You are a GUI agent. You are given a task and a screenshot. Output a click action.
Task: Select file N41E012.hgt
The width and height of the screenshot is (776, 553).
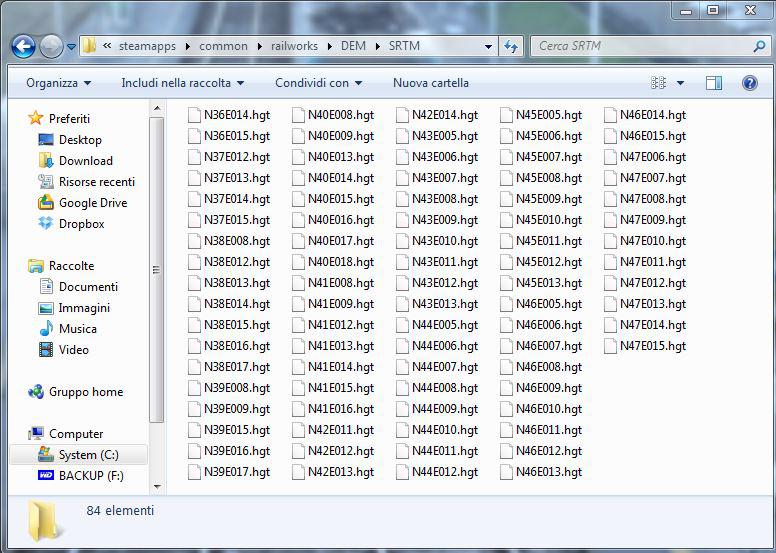(333, 325)
